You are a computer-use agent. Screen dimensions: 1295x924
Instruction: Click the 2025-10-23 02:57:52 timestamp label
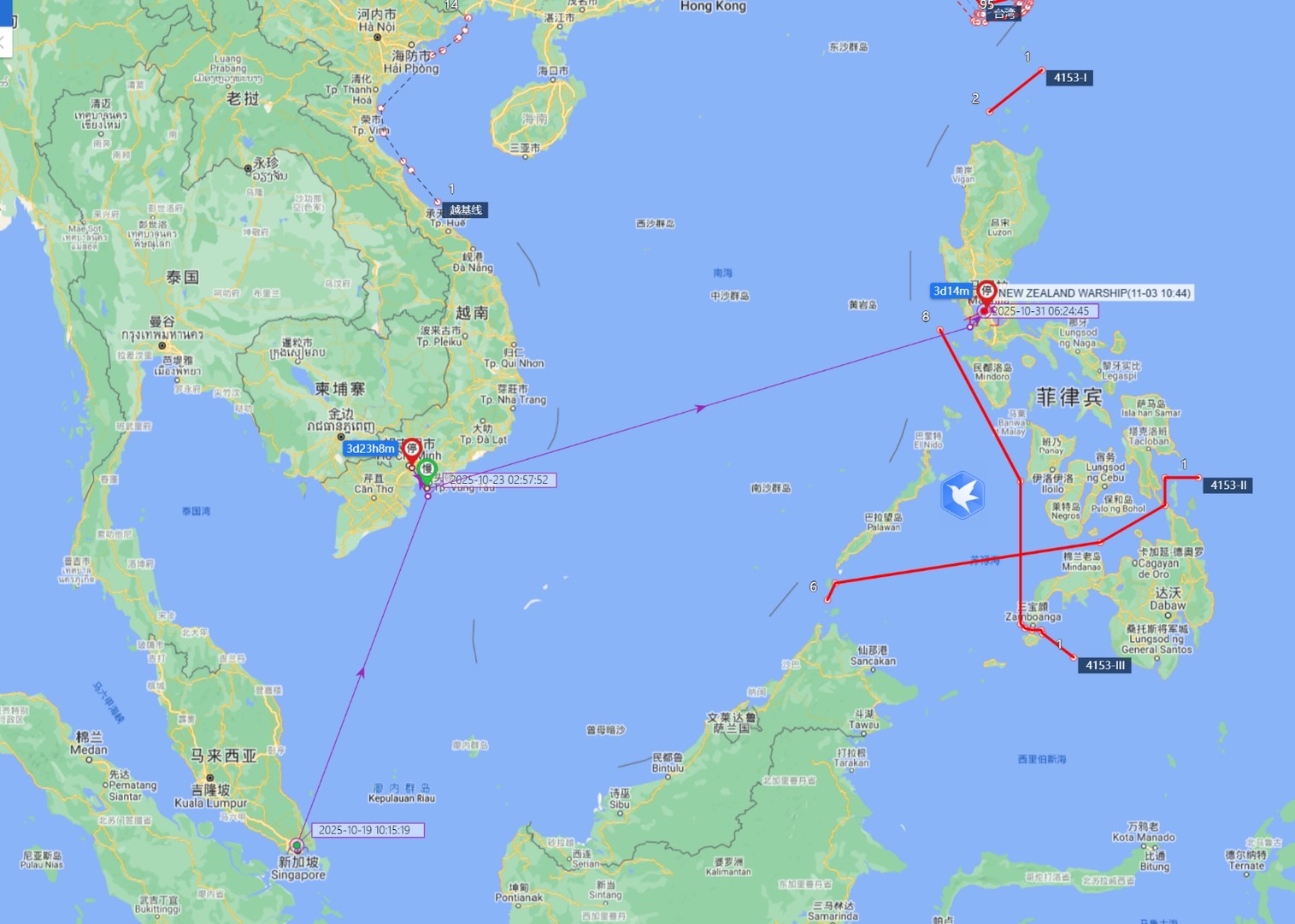click(499, 480)
